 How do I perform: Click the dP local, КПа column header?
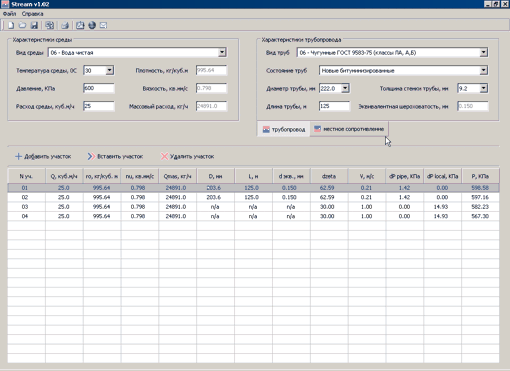coord(442,176)
